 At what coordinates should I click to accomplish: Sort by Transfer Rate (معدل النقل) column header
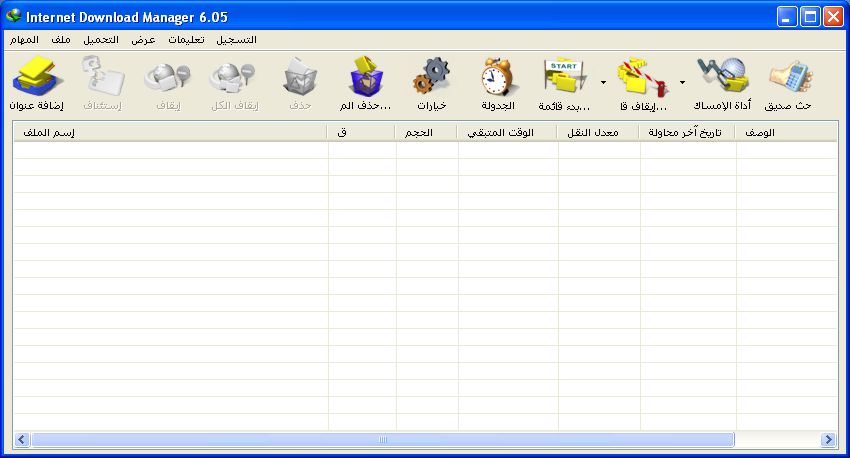coord(598,132)
